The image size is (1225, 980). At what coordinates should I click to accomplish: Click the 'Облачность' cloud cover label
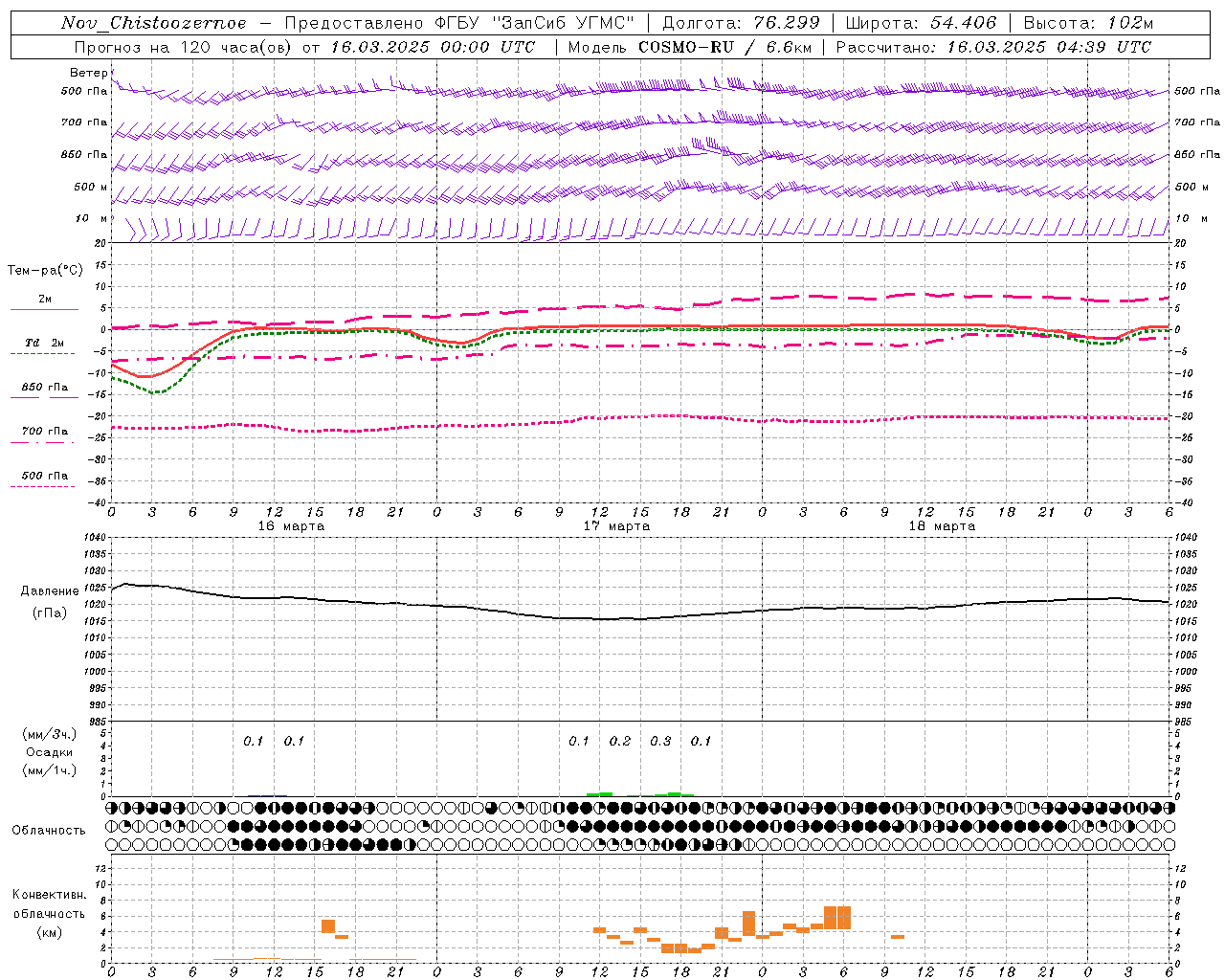tap(49, 831)
